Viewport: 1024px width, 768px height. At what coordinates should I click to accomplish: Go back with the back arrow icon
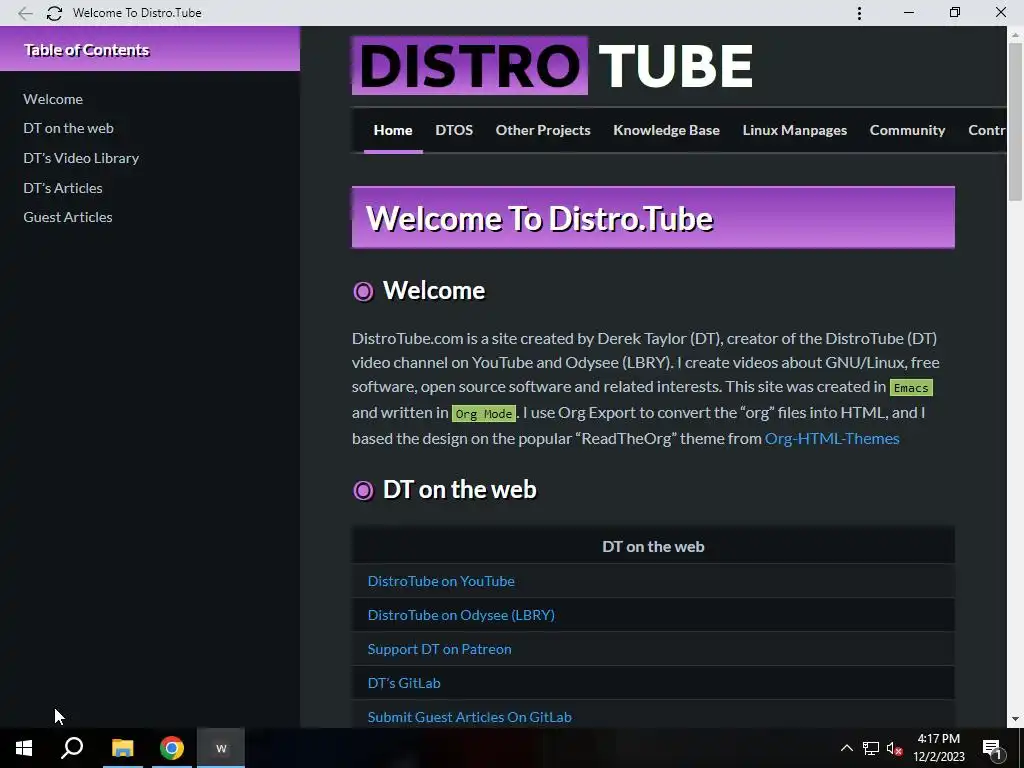coord(25,13)
